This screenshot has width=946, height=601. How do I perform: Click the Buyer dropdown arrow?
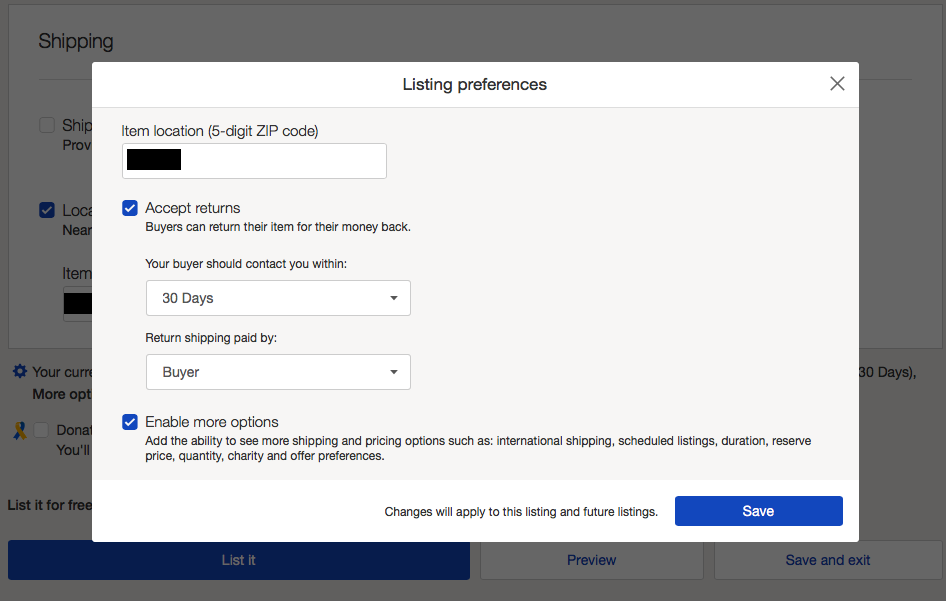click(x=394, y=372)
